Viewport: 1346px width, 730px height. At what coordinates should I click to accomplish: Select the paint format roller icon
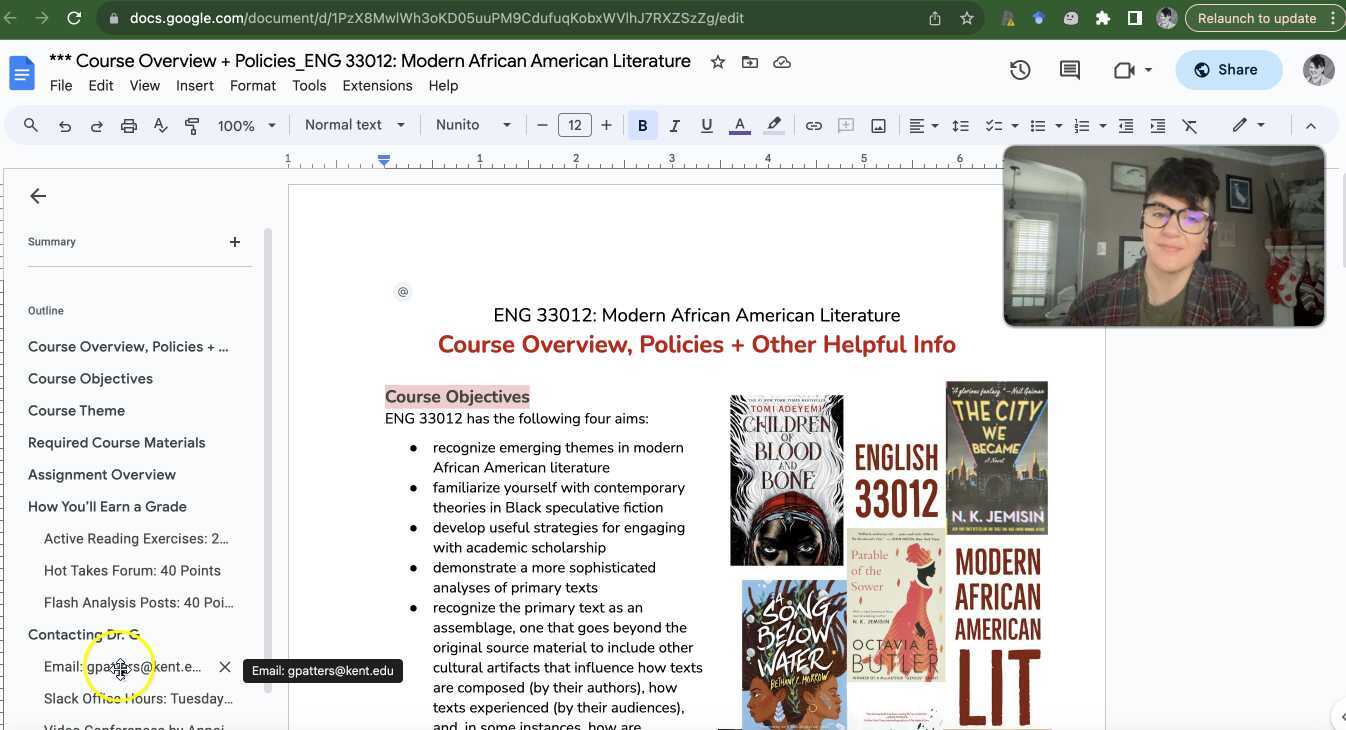(x=192, y=125)
